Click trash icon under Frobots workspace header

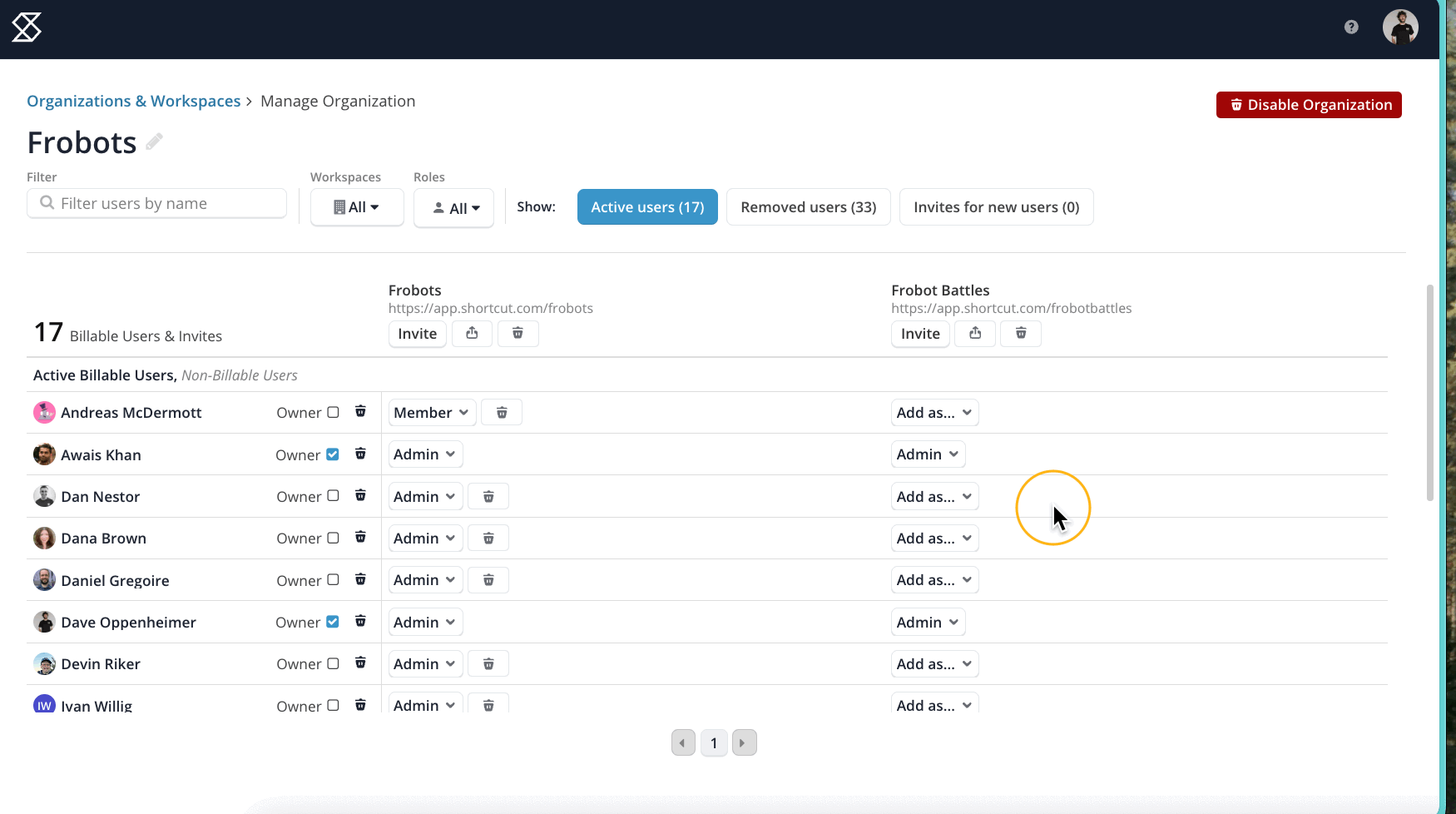(518, 334)
